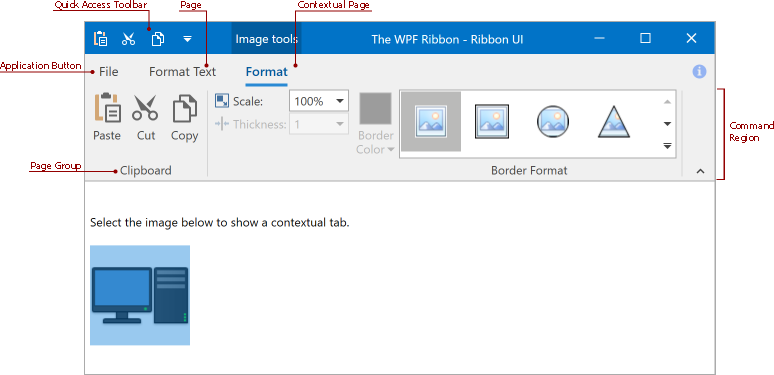Choose the circular border format thumbnail

pos(553,121)
